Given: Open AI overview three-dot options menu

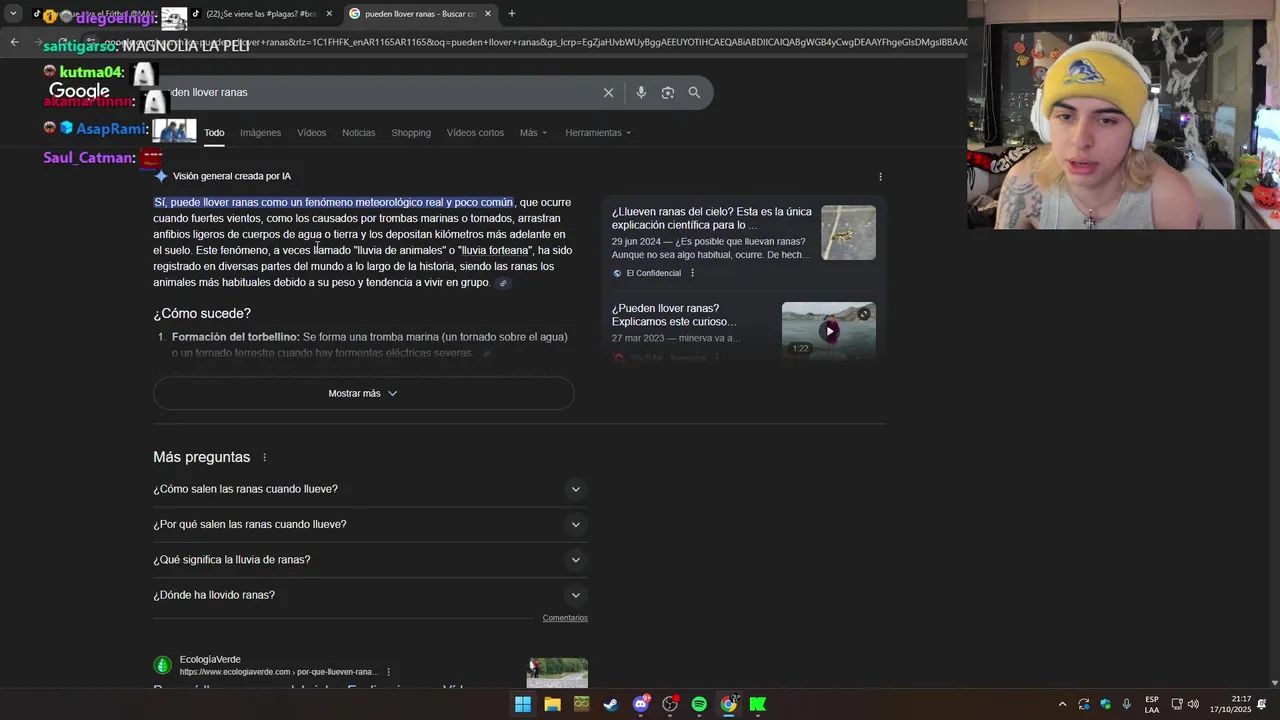Looking at the screenshot, I should [x=880, y=176].
